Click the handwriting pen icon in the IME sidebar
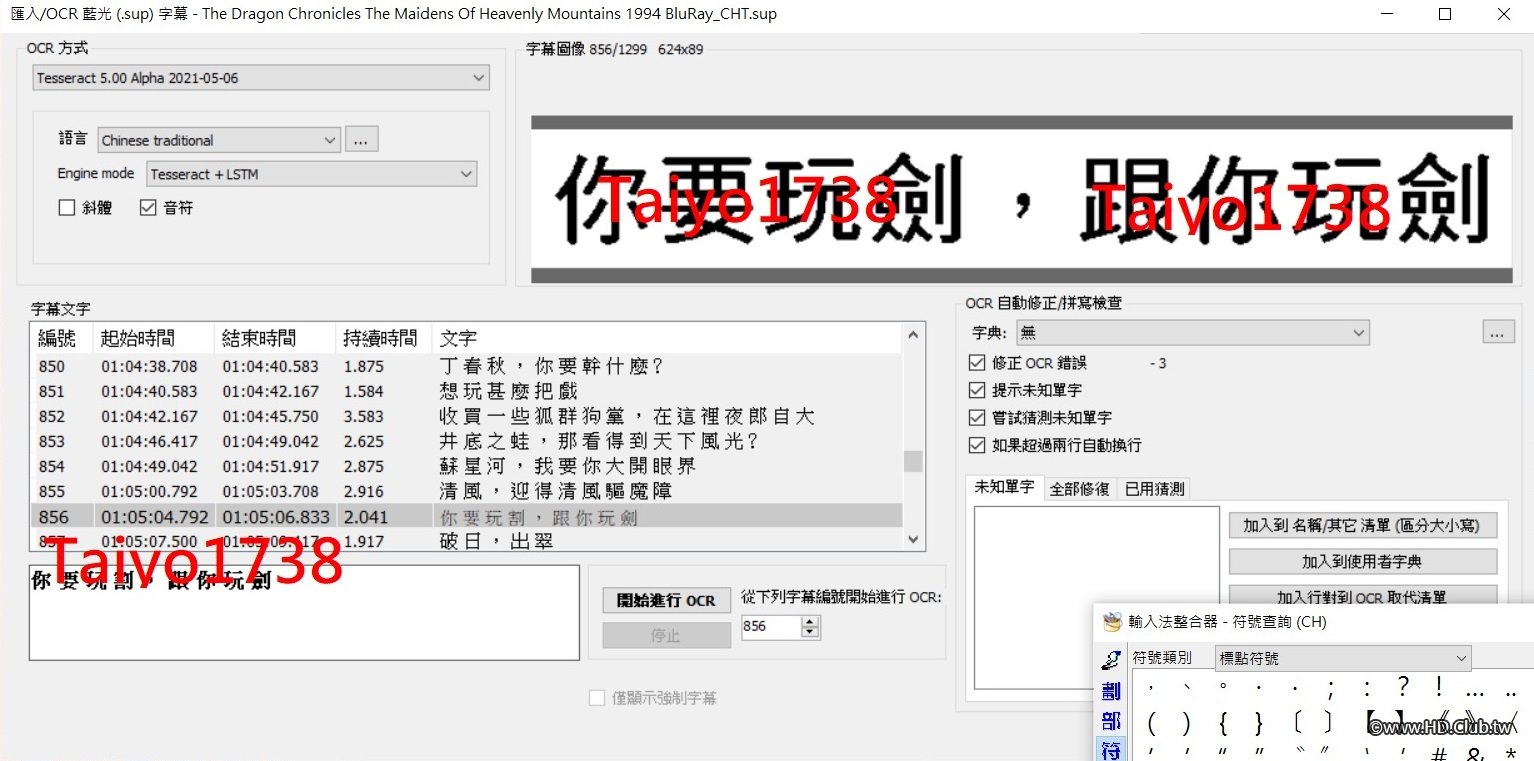1534x761 pixels. point(1111,660)
